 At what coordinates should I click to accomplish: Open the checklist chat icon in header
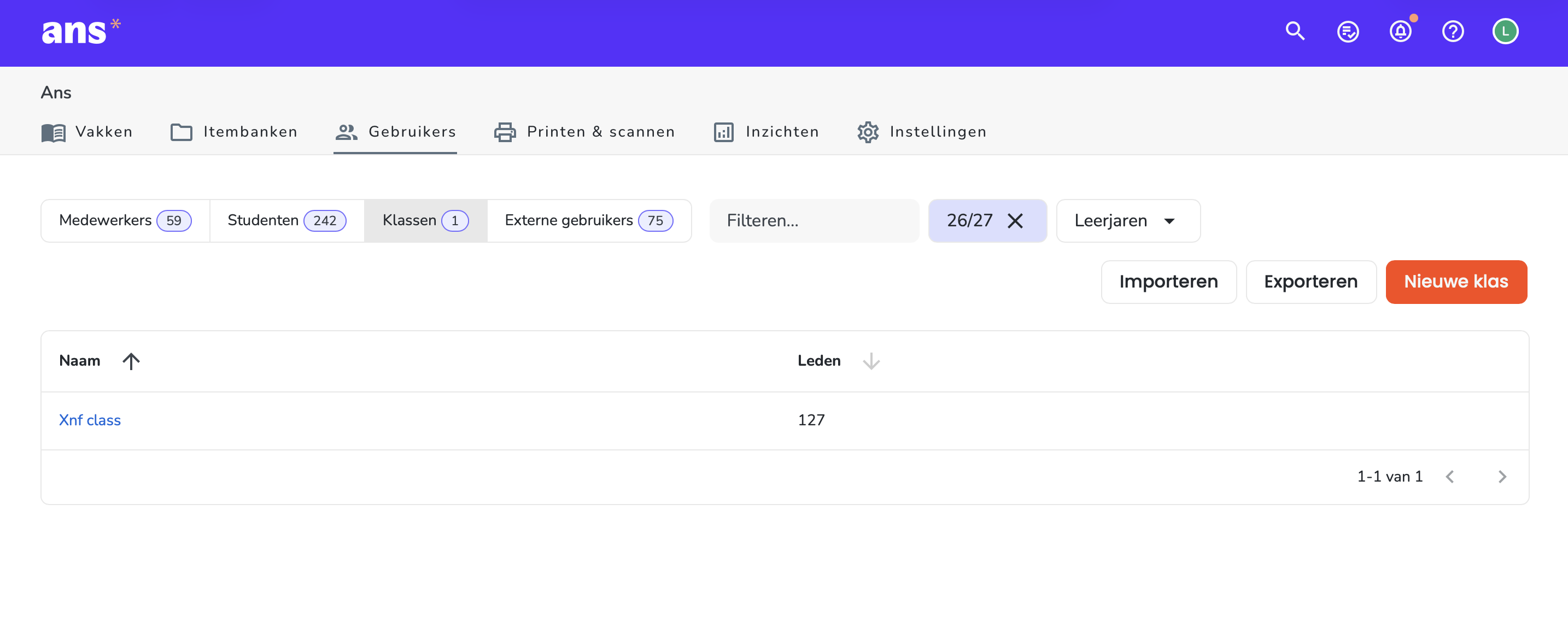[x=1348, y=31]
